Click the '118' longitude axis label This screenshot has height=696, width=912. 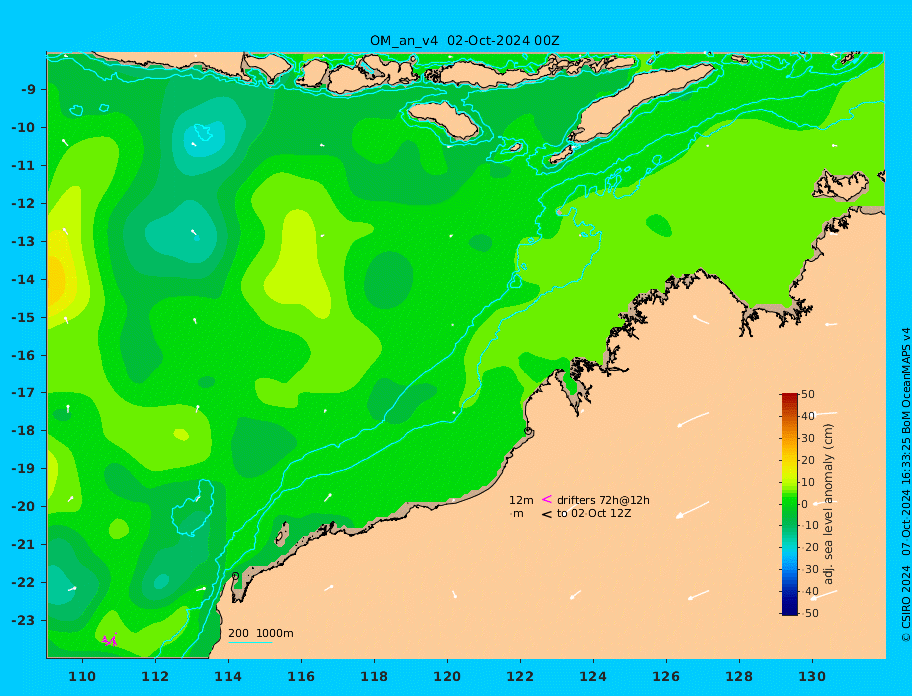374,677
